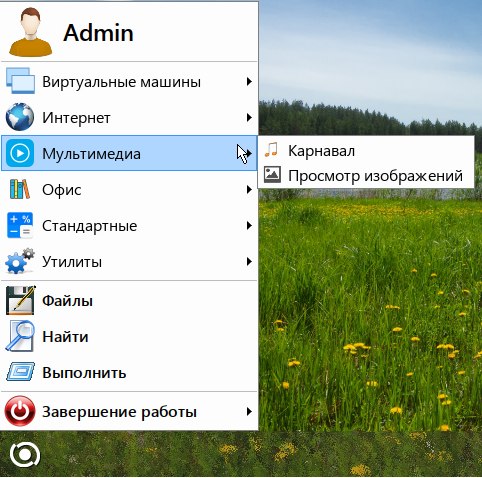
Task: Open Файлы file manager entry
Action: (x=129, y=300)
